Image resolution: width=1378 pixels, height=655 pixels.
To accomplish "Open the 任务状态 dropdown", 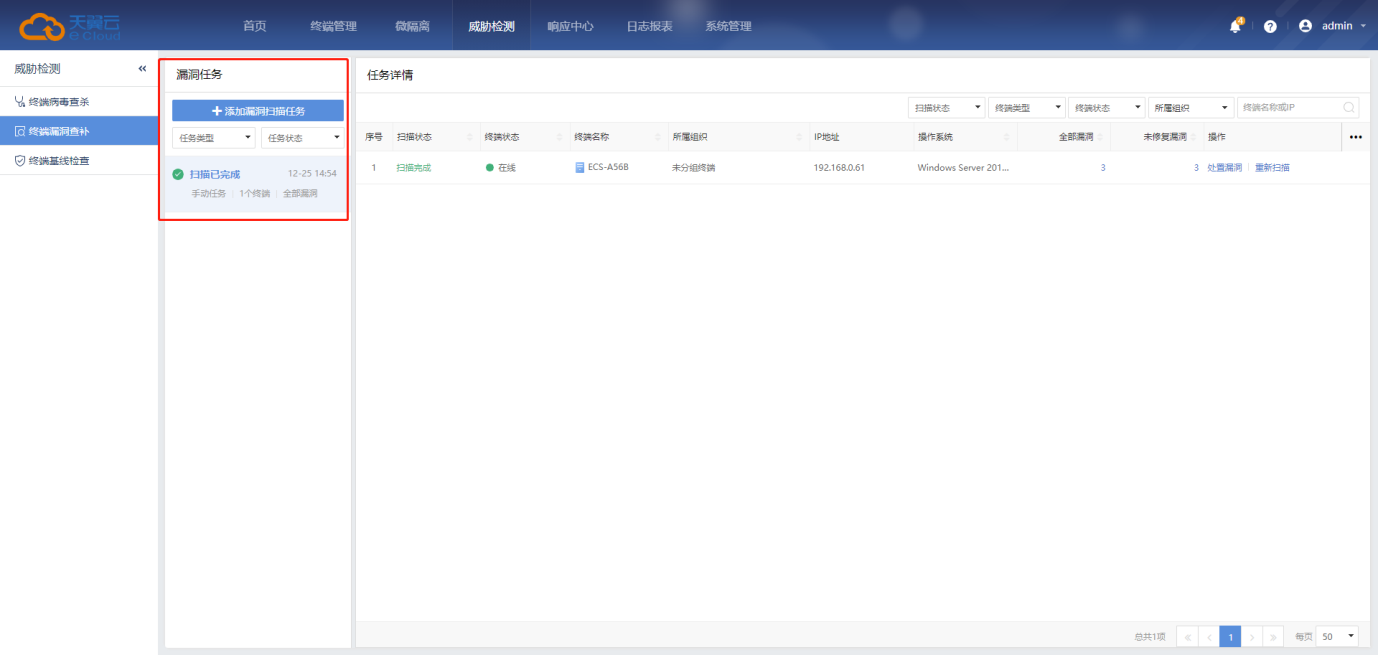I will [302, 138].
